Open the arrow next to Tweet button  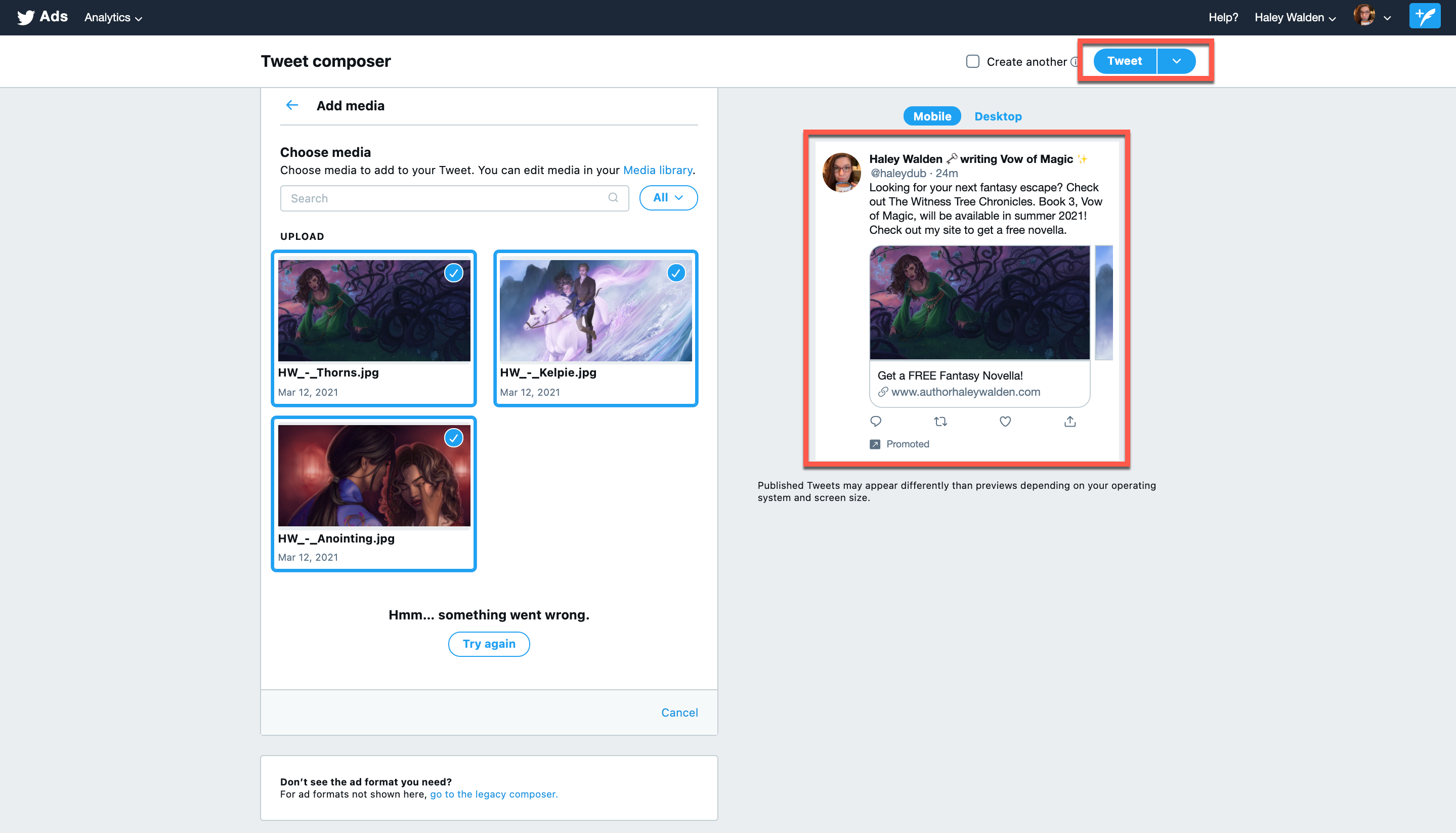[1176, 61]
